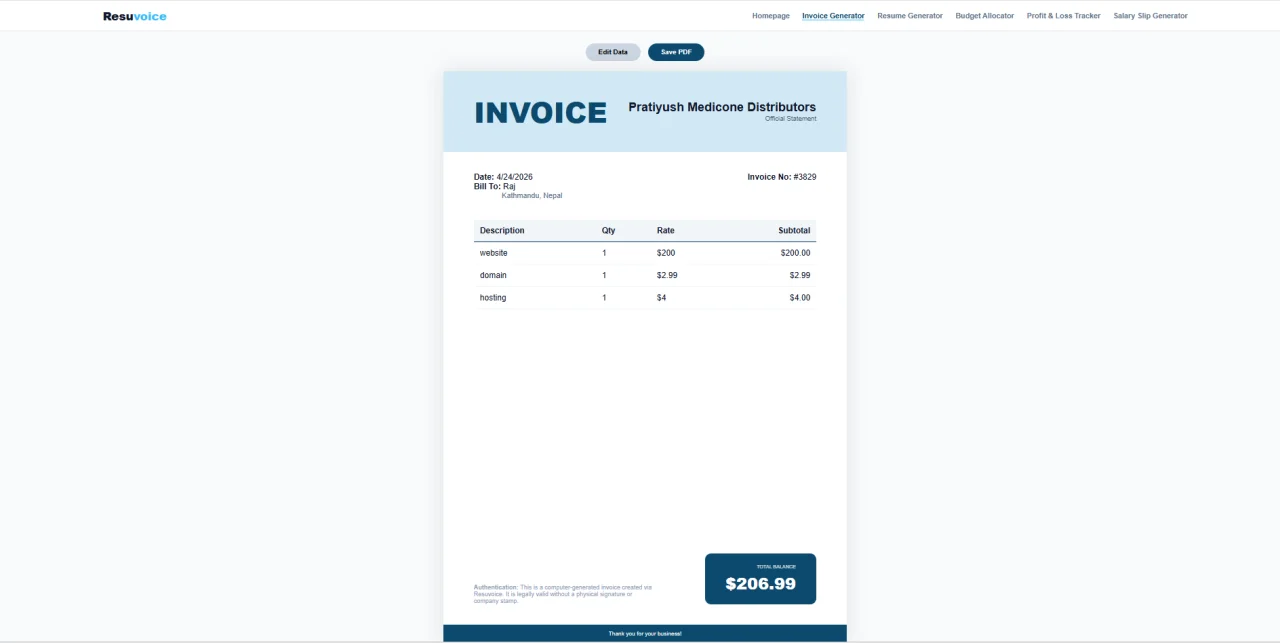Click Bill To name Raj
Screen dimensions: 1280x643
(x=509, y=186)
